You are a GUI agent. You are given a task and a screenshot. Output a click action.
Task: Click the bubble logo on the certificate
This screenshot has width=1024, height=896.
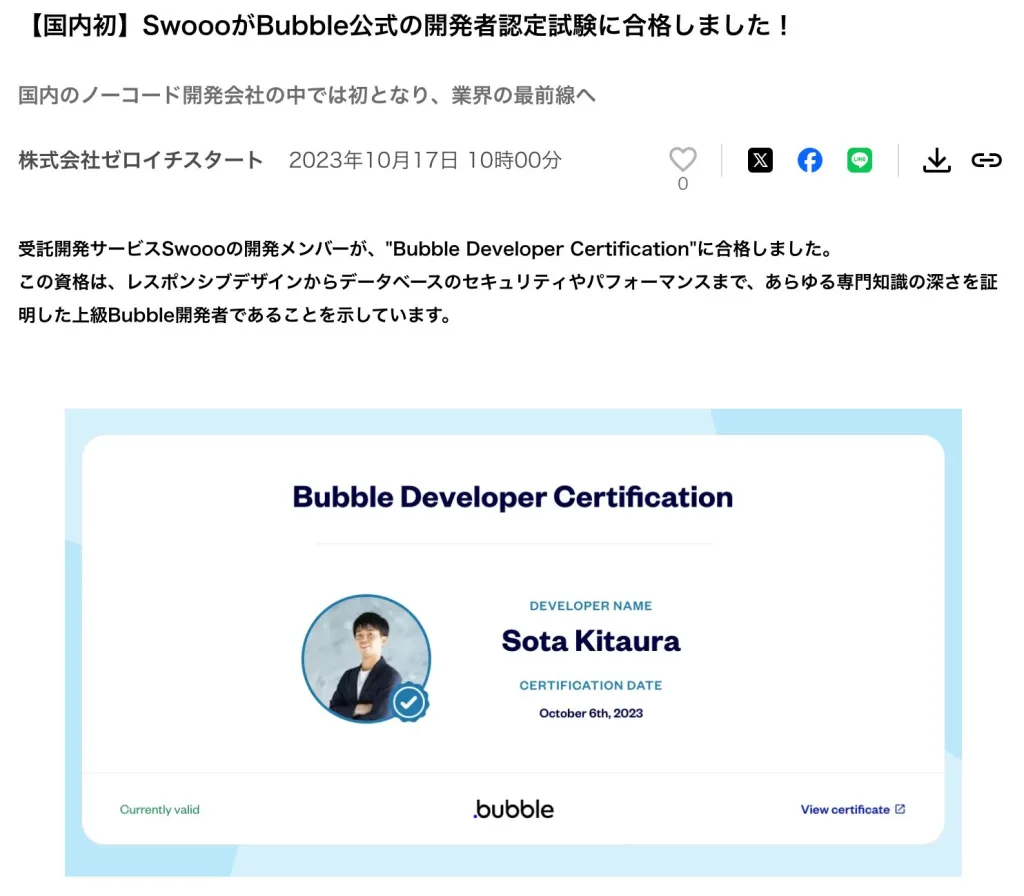(512, 810)
